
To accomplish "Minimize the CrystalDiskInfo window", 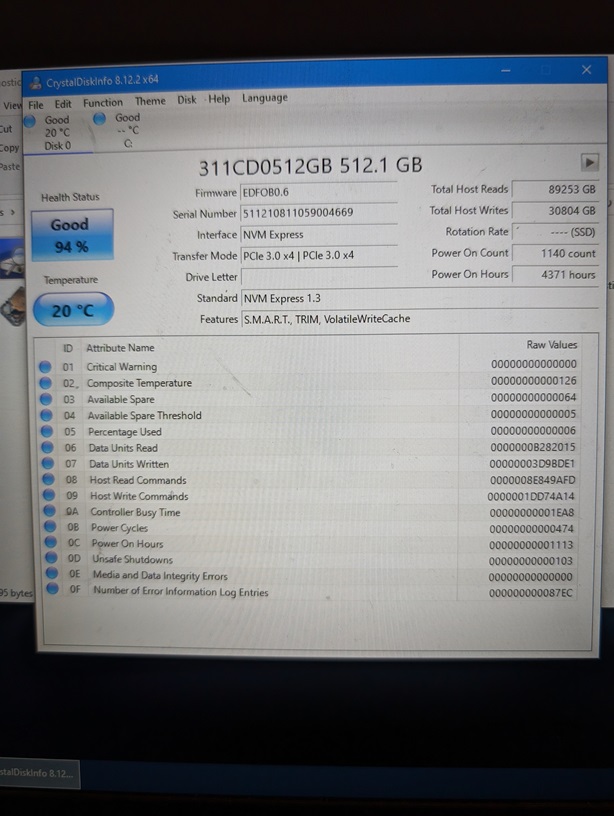I will [x=506, y=71].
